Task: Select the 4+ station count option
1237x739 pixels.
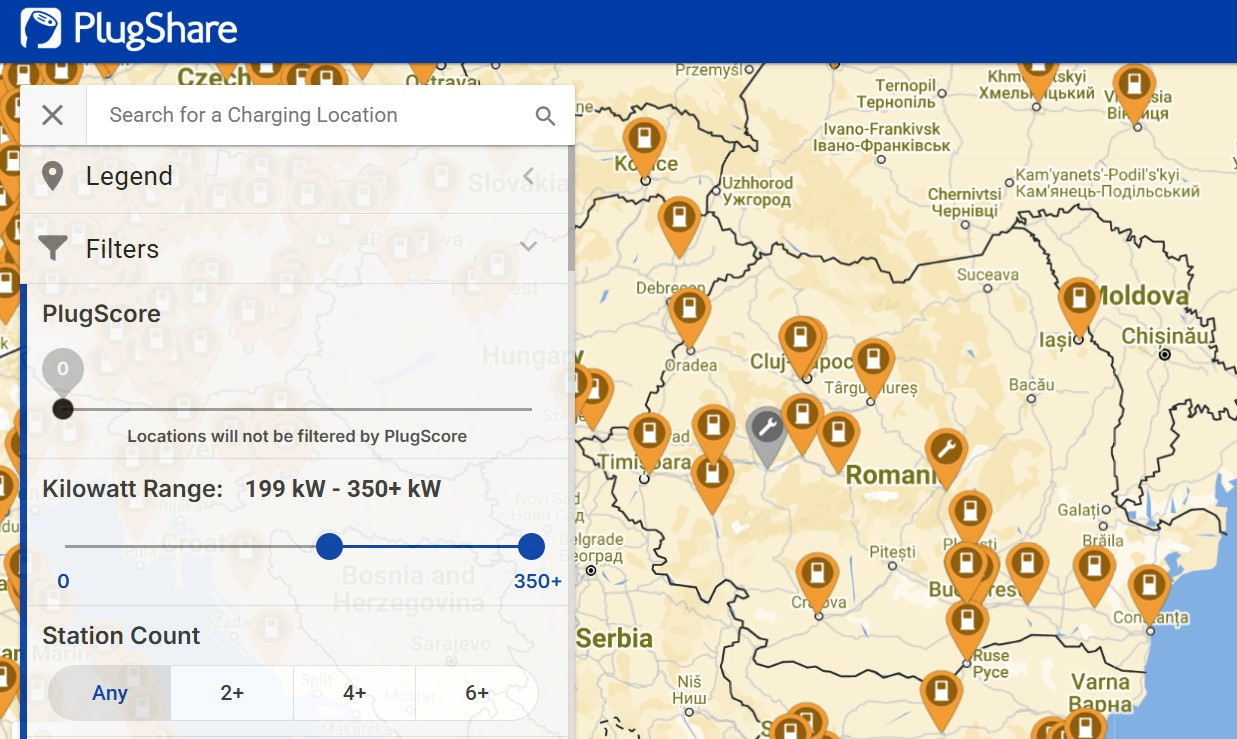Action: (x=354, y=693)
